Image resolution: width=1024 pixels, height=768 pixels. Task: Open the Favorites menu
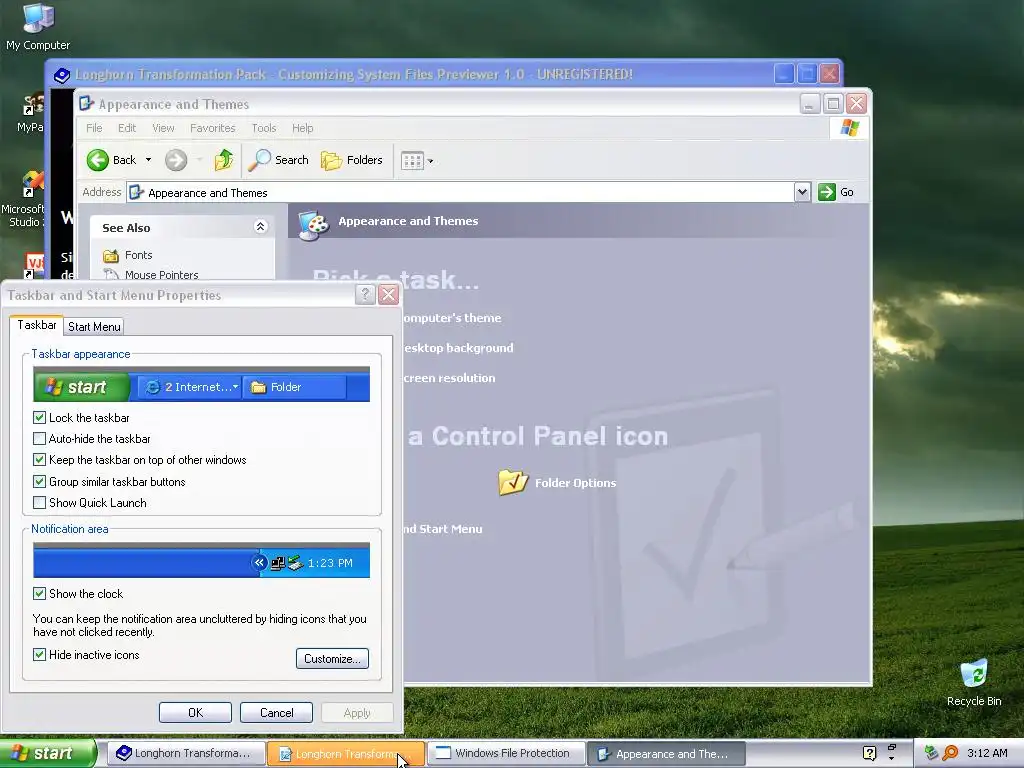(x=212, y=128)
